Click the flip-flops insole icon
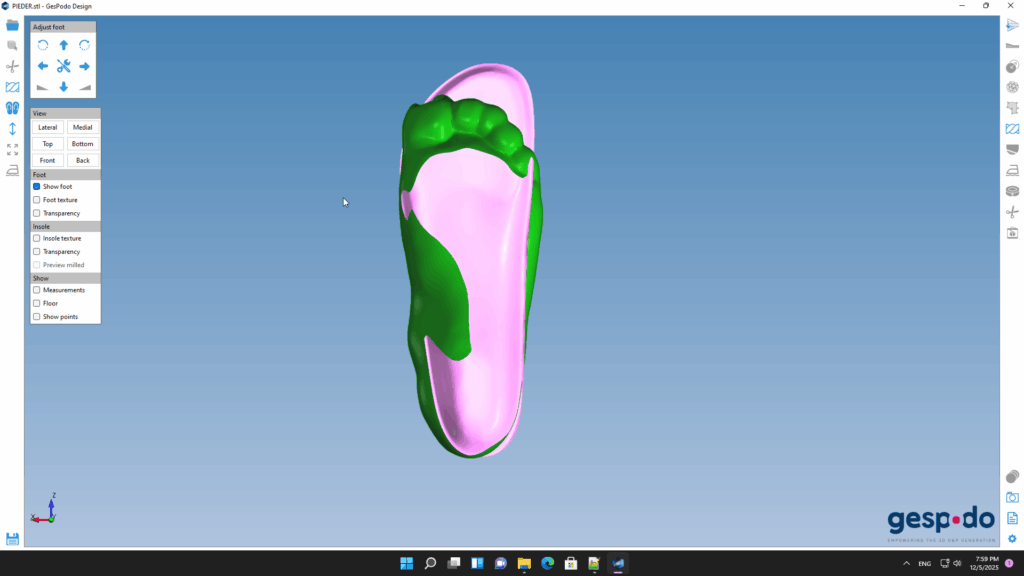The width and height of the screenshot is (1024, 576). (x=12, y=108)
